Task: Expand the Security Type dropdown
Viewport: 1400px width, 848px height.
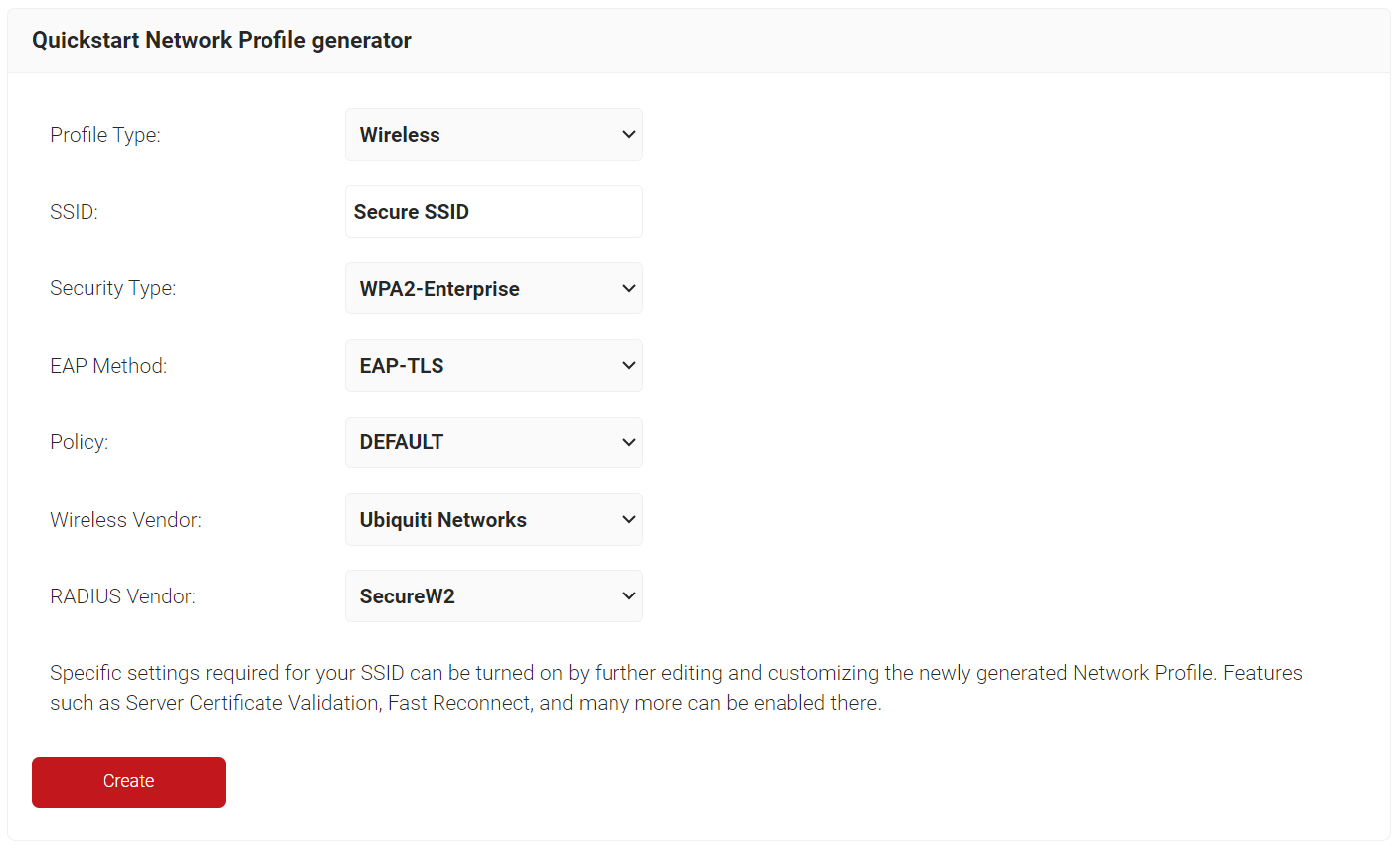Action: click(493, 289)
